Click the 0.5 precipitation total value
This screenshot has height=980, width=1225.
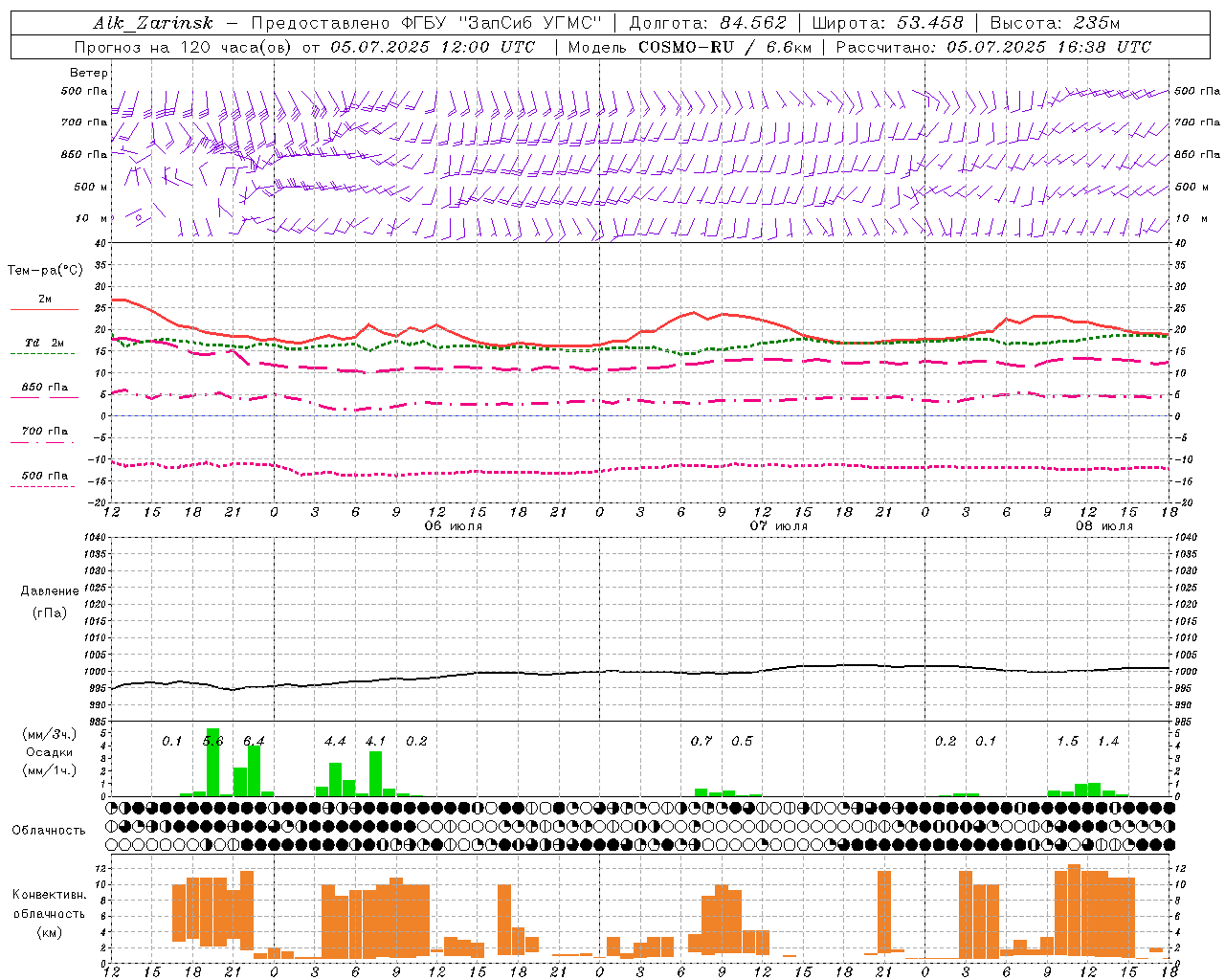click(742, 741)
